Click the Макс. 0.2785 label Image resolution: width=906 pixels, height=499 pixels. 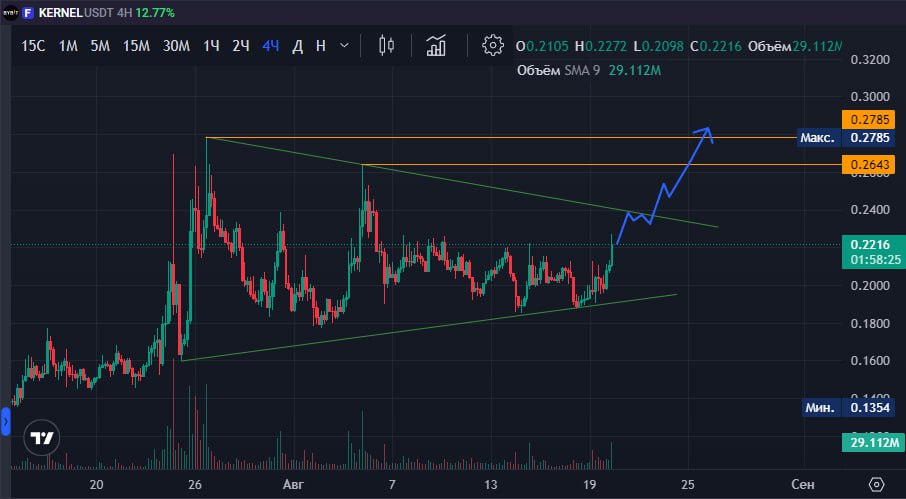(x=846, y=138)
